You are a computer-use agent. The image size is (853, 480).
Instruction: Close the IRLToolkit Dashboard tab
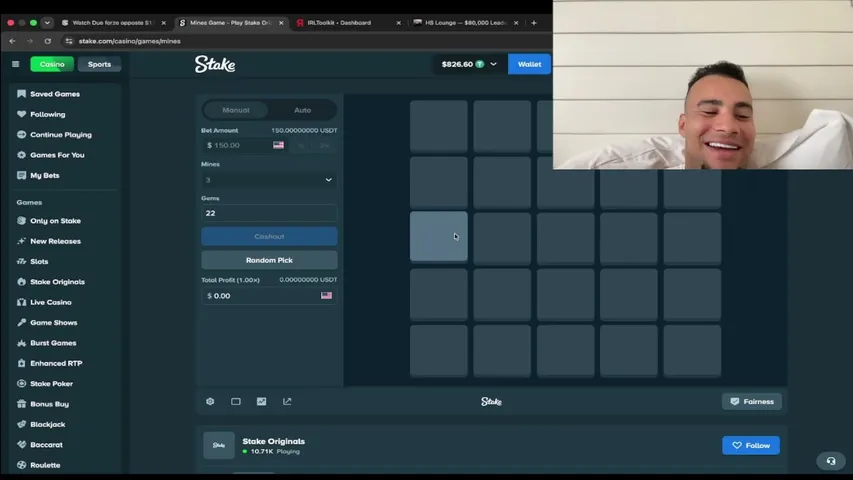tap(398, 23)
